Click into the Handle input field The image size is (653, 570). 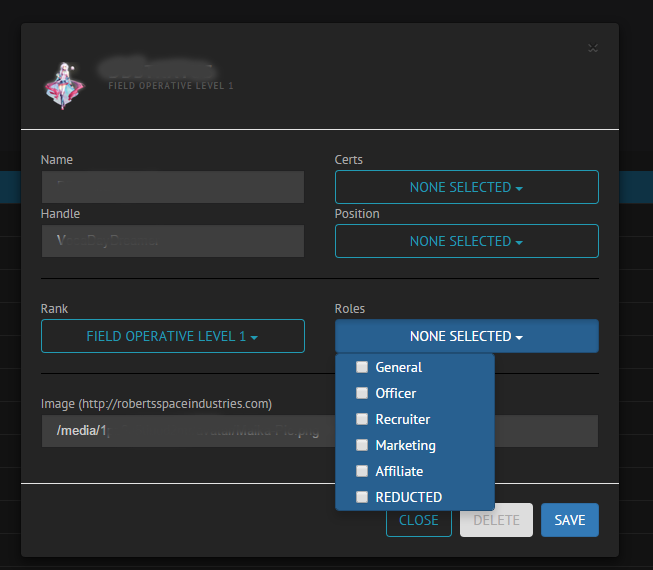coord(172,241)
